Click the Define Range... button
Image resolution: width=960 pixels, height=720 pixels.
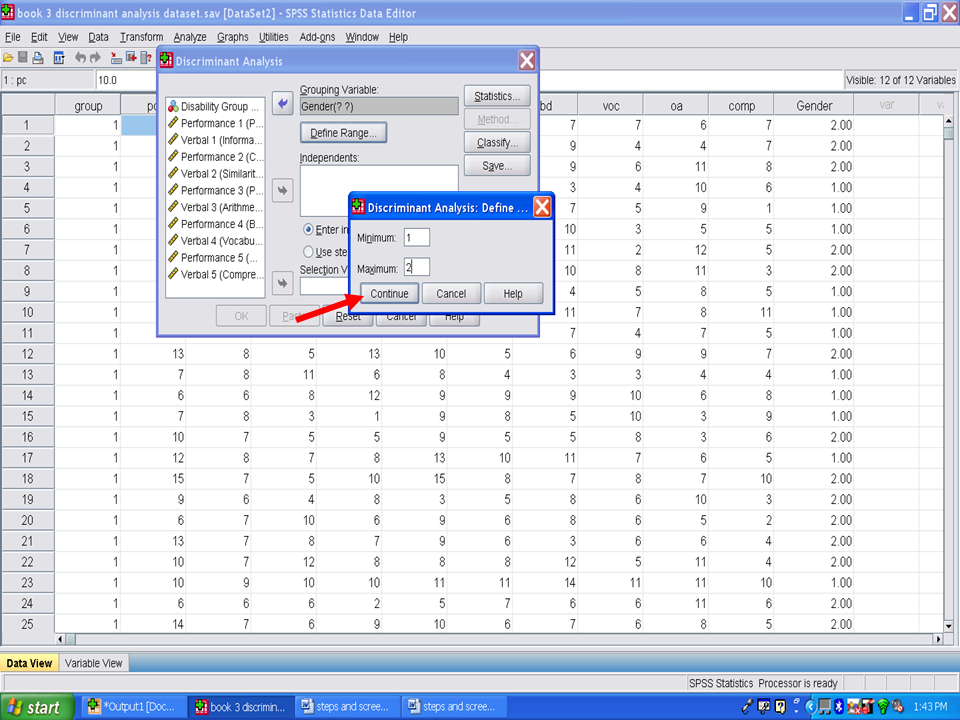pyautogui.click(x=343, y=132)
